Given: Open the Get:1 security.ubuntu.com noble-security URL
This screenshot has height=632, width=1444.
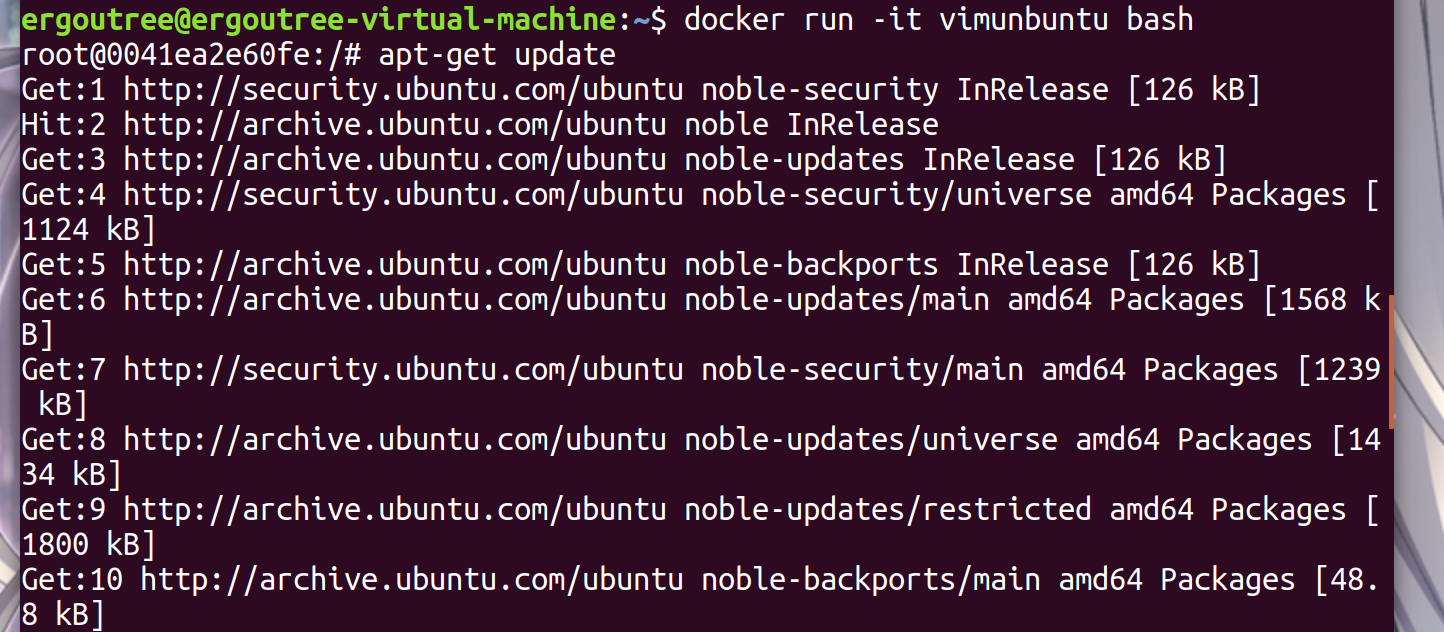Looking at the screenshot, I should [403, 90].
